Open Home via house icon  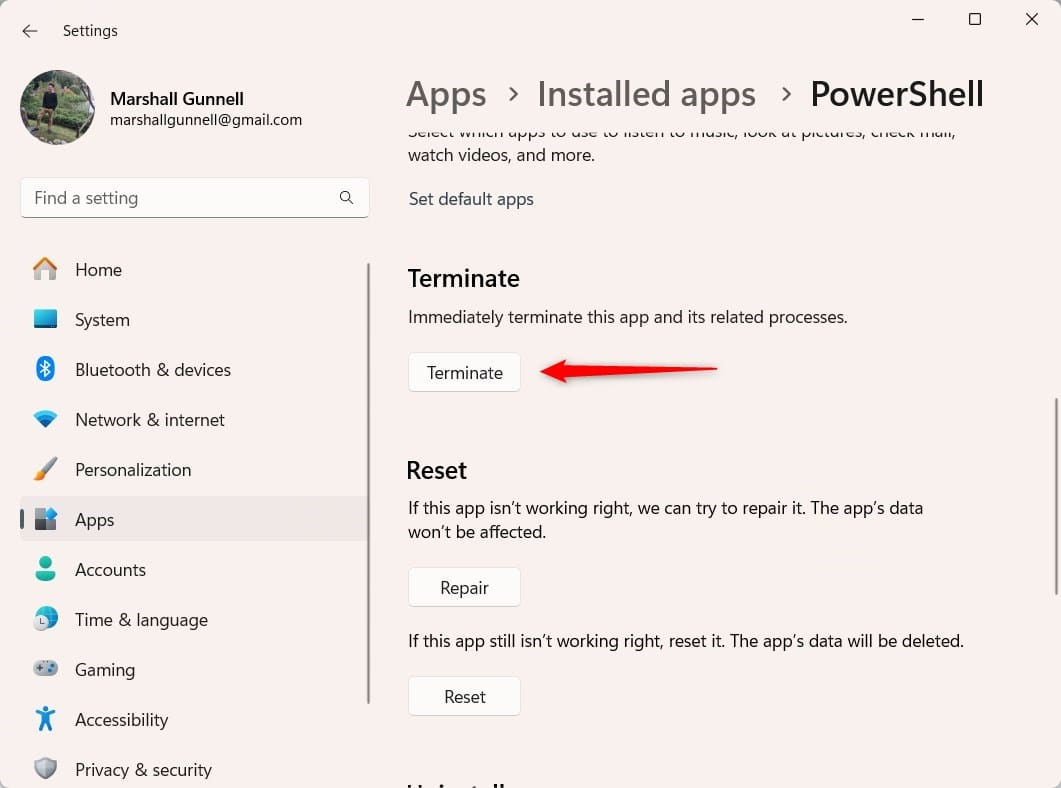45,269
